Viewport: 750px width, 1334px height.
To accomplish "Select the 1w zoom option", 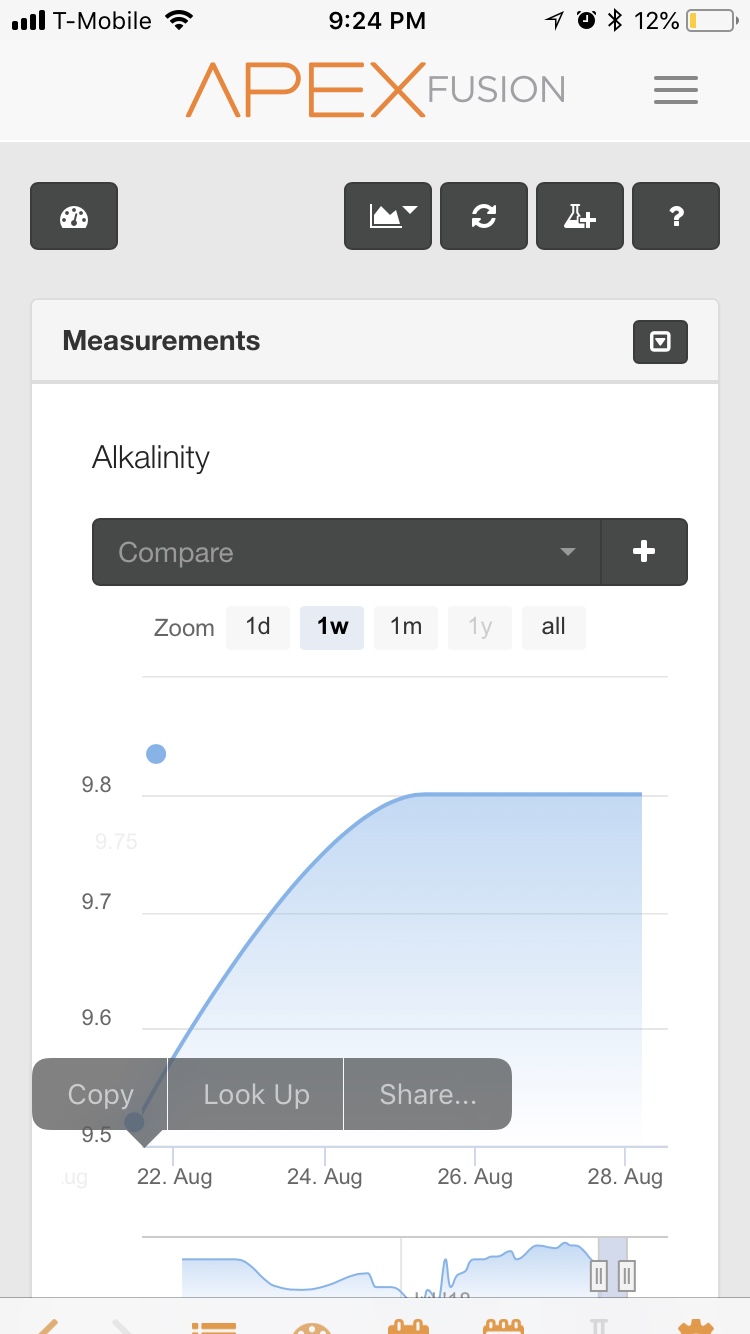I will tap(332, 627).
